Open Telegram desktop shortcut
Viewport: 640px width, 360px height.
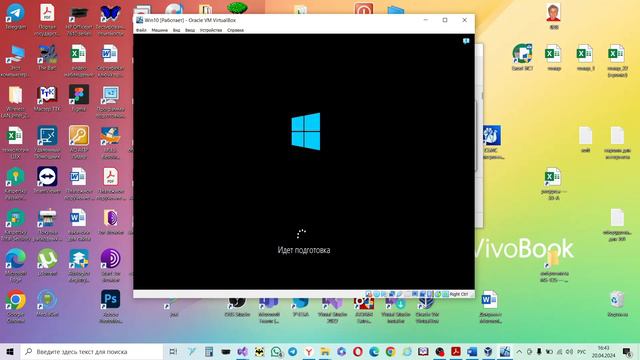[16, 17]
